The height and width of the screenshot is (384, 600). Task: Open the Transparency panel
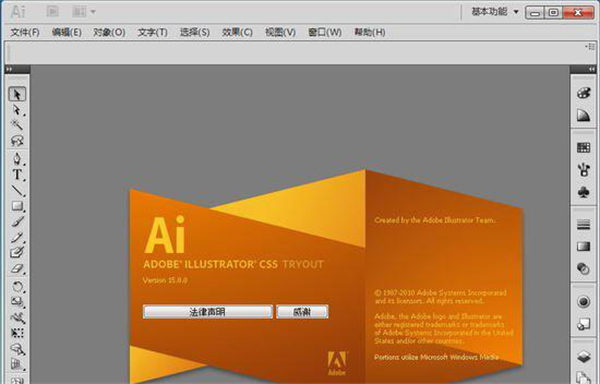(x=583, y=268)
